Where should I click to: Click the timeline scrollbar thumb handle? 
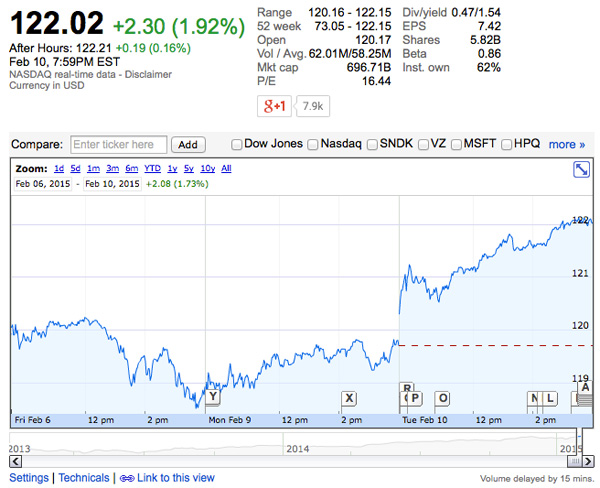pyautogui.click(x=575, y=462)
